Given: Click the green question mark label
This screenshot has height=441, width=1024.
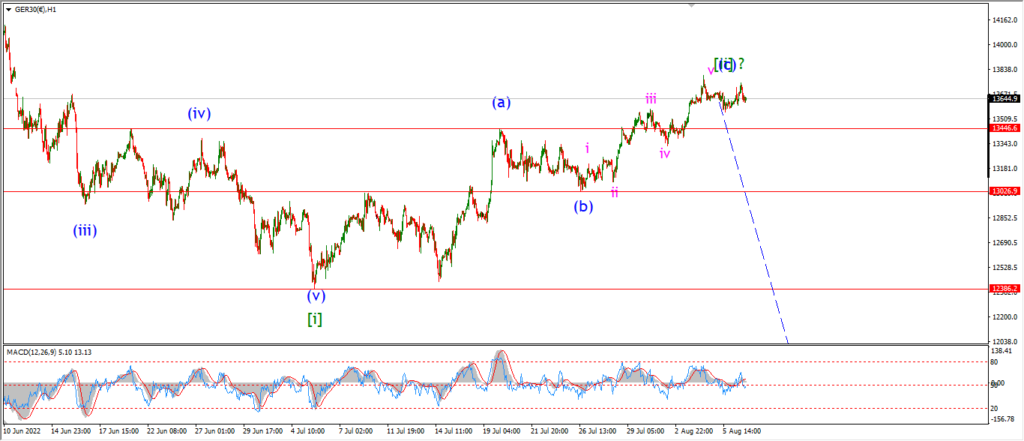Looking at the screenshot, I should coord(742,64).
